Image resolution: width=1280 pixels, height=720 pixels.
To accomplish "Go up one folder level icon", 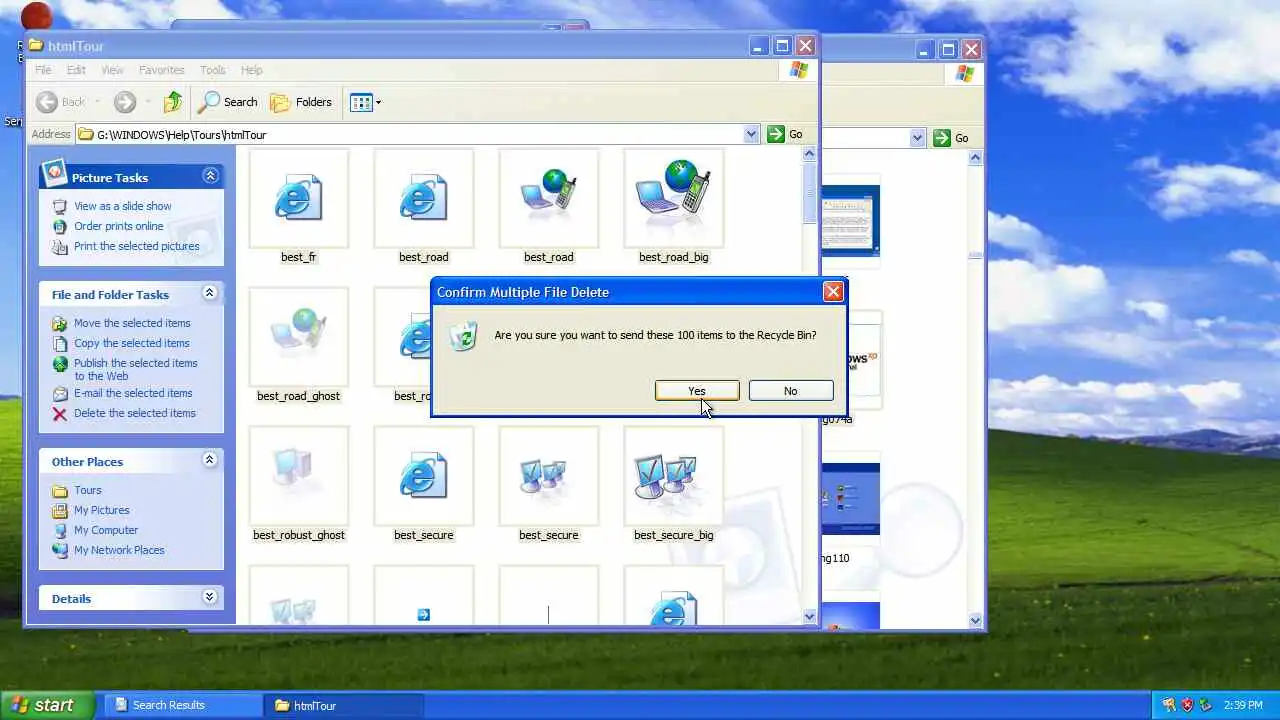I will tap(173, 102).
